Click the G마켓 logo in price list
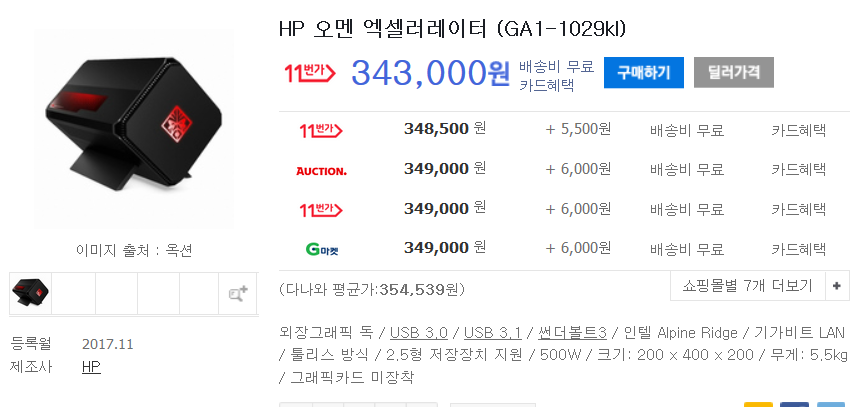This screenshot has height=407, width=856. coord(321,248)
